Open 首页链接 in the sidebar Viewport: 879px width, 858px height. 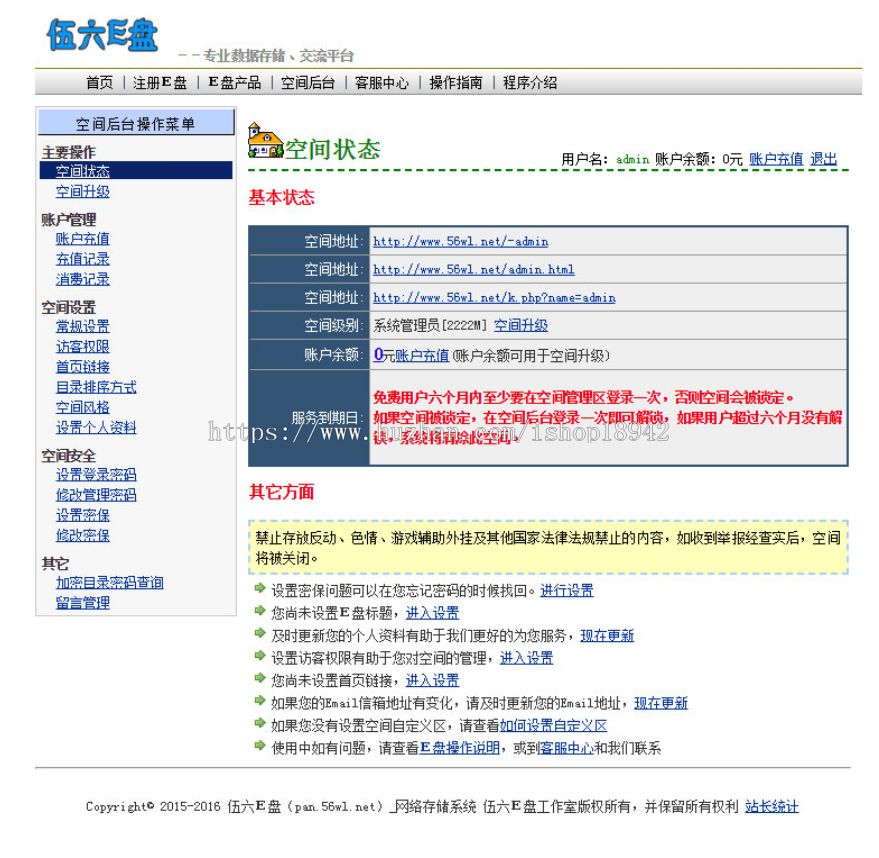click(x=82, y=367)
